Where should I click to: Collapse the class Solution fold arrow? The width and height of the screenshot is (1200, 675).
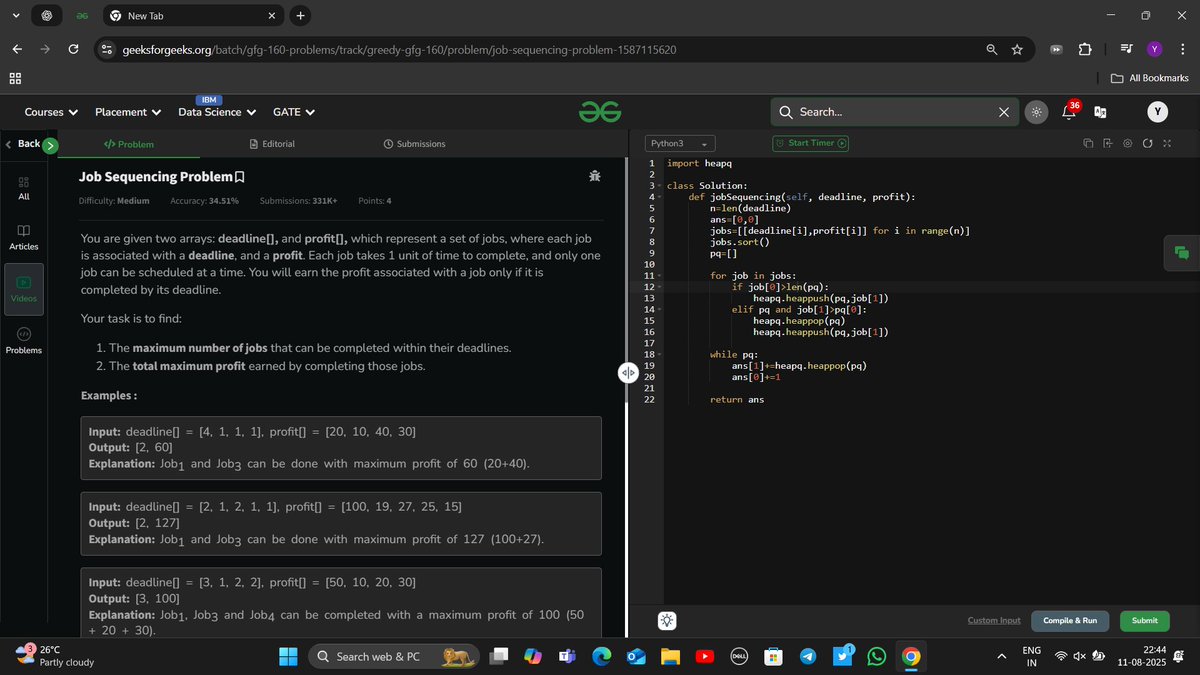(x=661, y=186)
